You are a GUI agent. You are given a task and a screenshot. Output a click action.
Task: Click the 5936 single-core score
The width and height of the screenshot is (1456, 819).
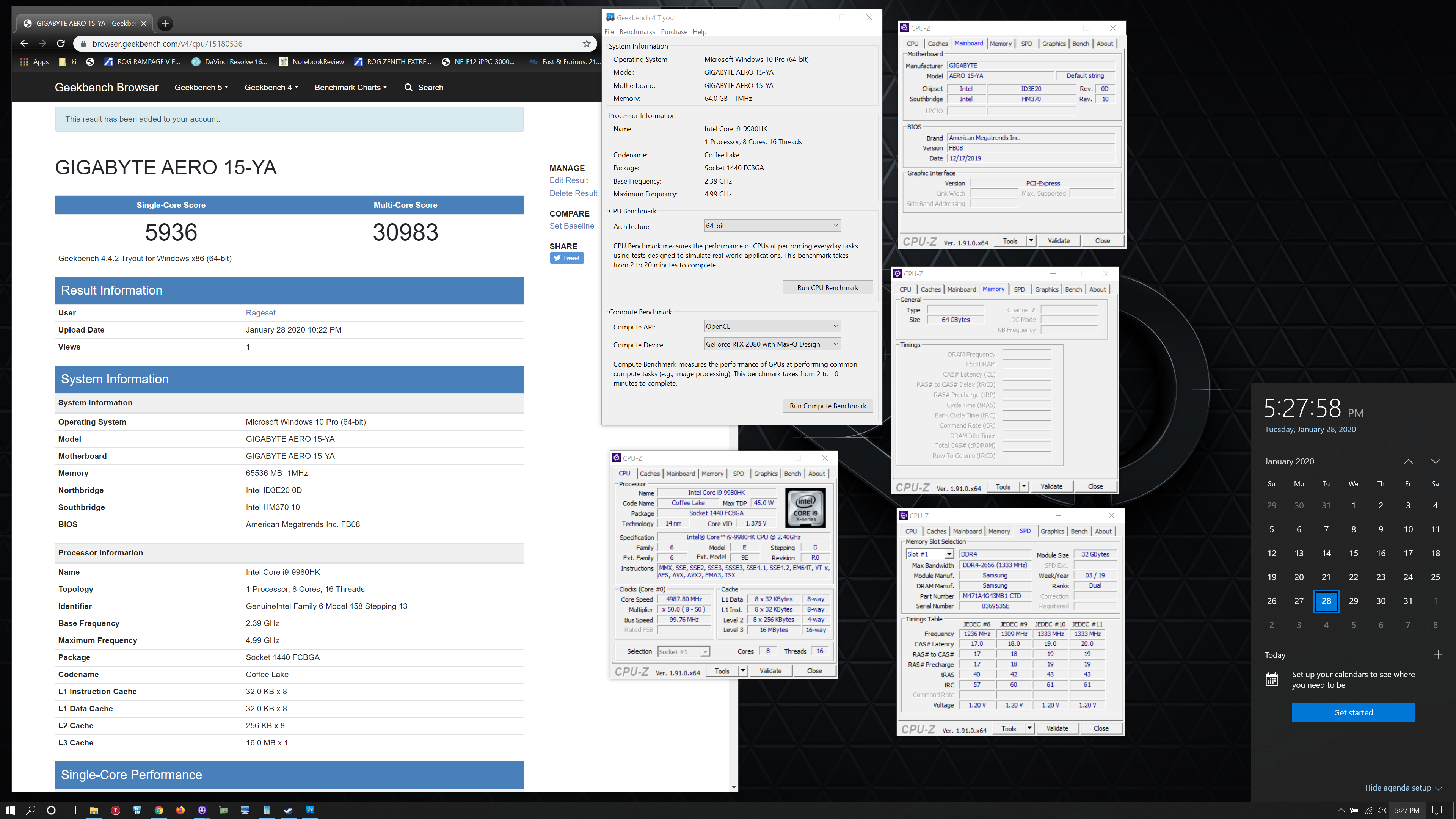(171, 232)
